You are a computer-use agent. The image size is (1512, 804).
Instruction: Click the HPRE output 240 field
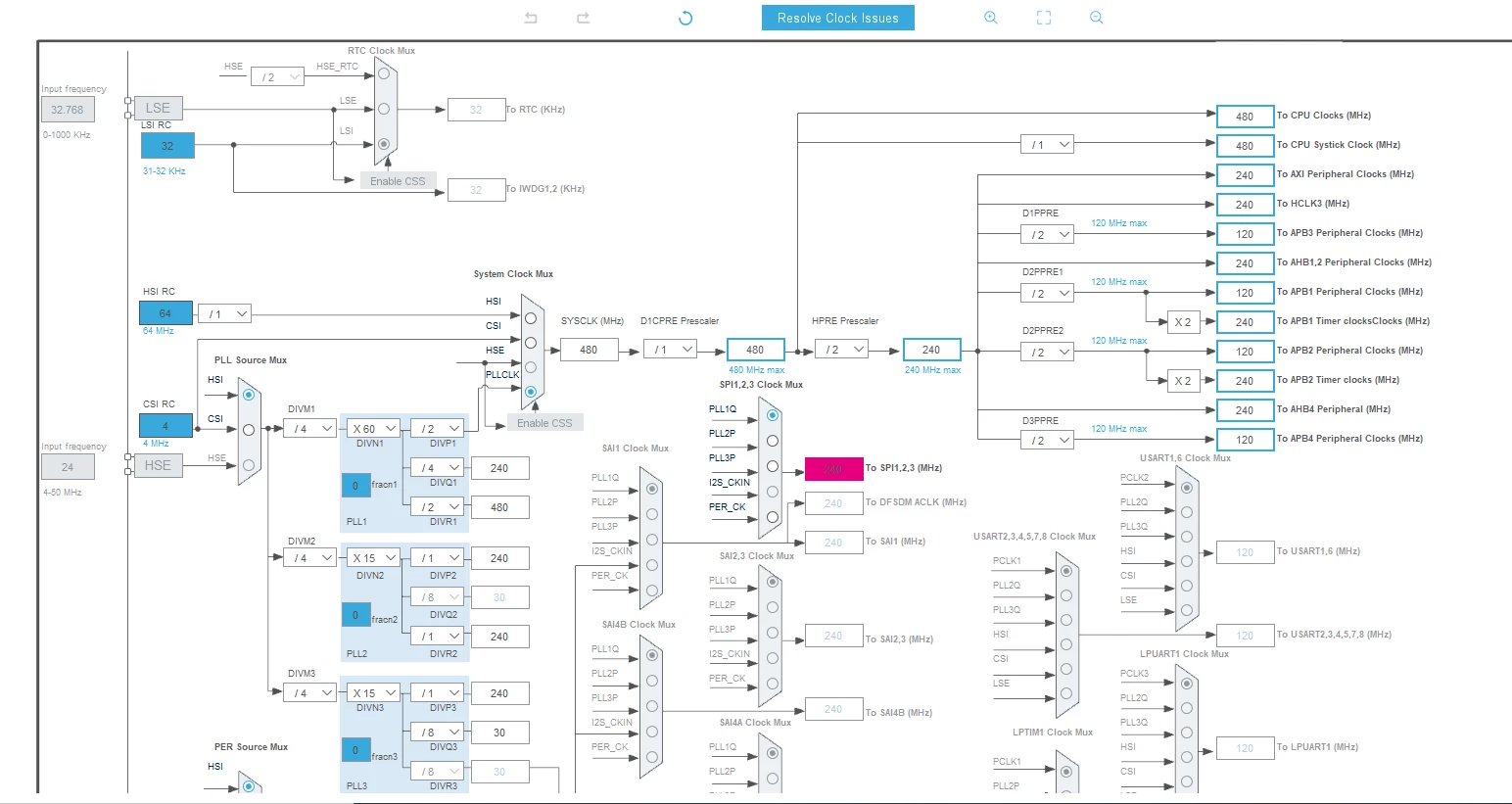931,349
